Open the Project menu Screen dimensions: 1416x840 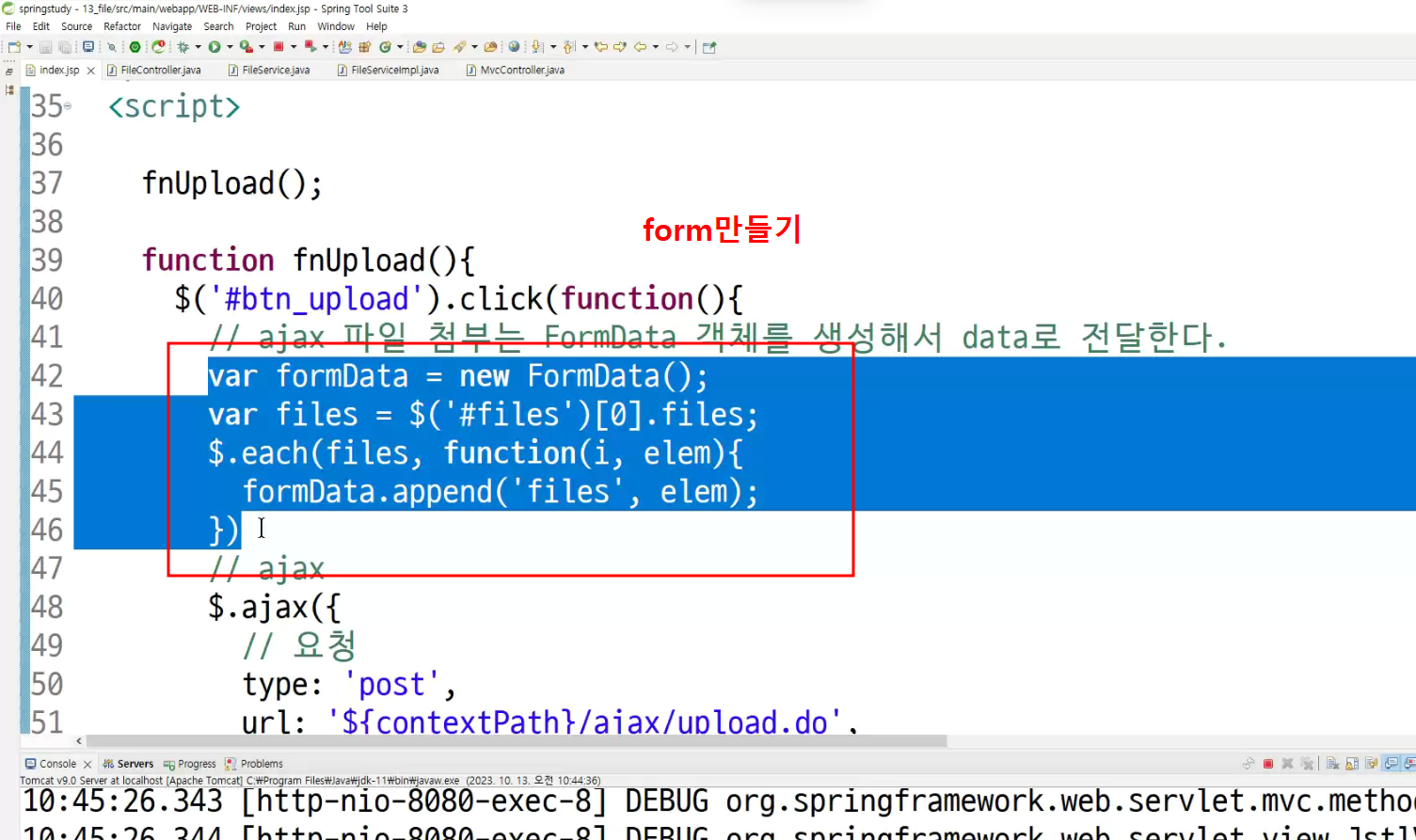coord(262,26)
